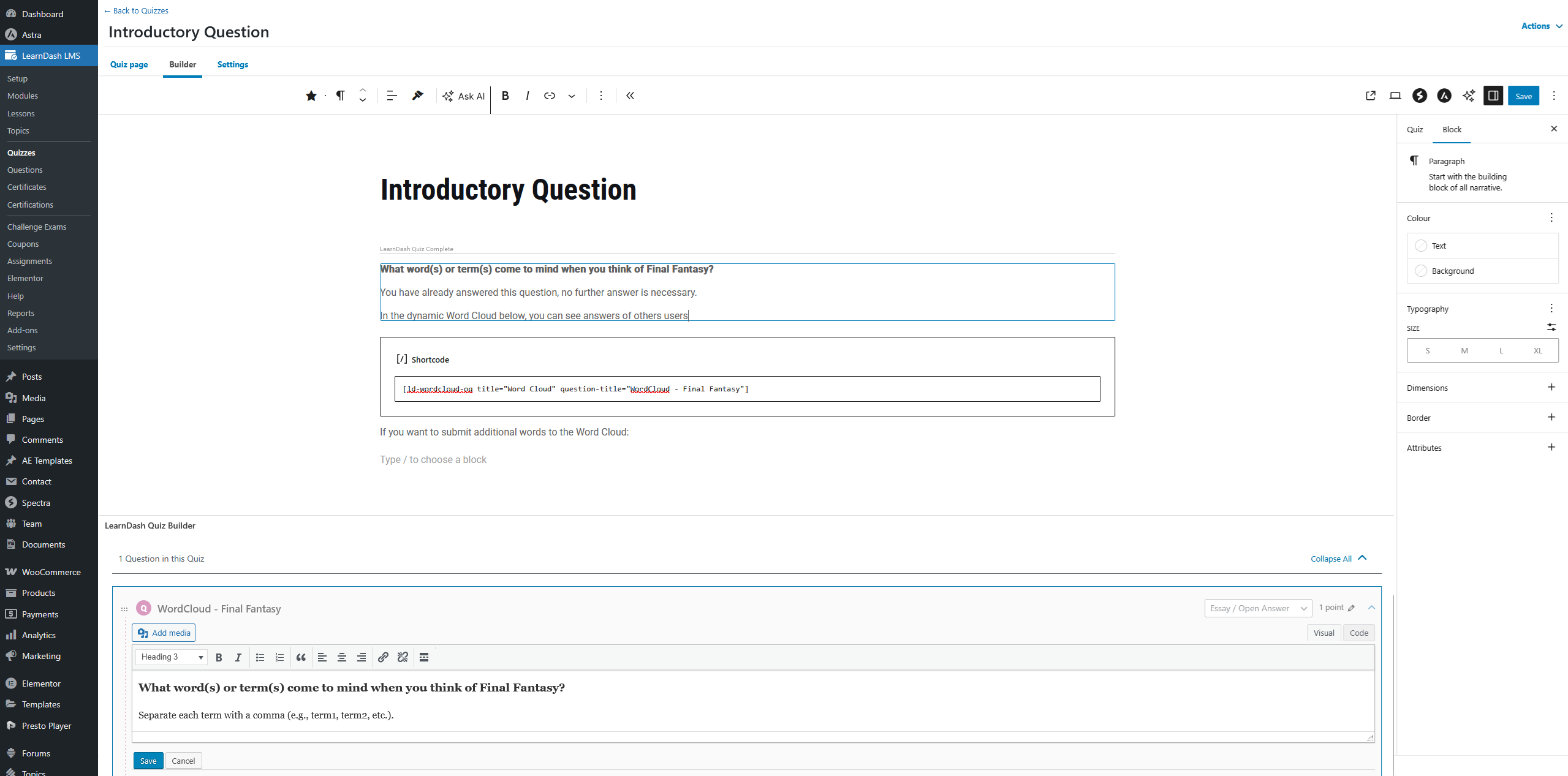Open the Heading 3 format dropdown
Viewport: 1568px width, 776px height.
[x=172, y=657]
